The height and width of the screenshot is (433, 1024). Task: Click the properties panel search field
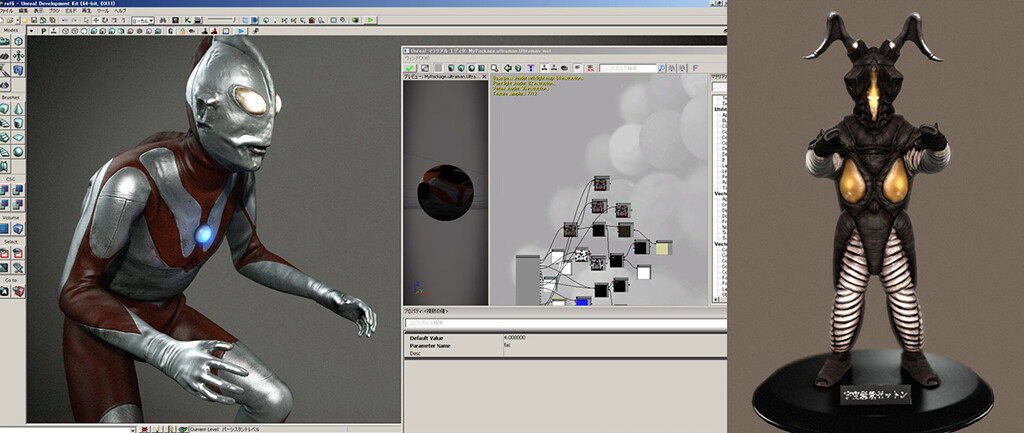click(x=566, y=323)
